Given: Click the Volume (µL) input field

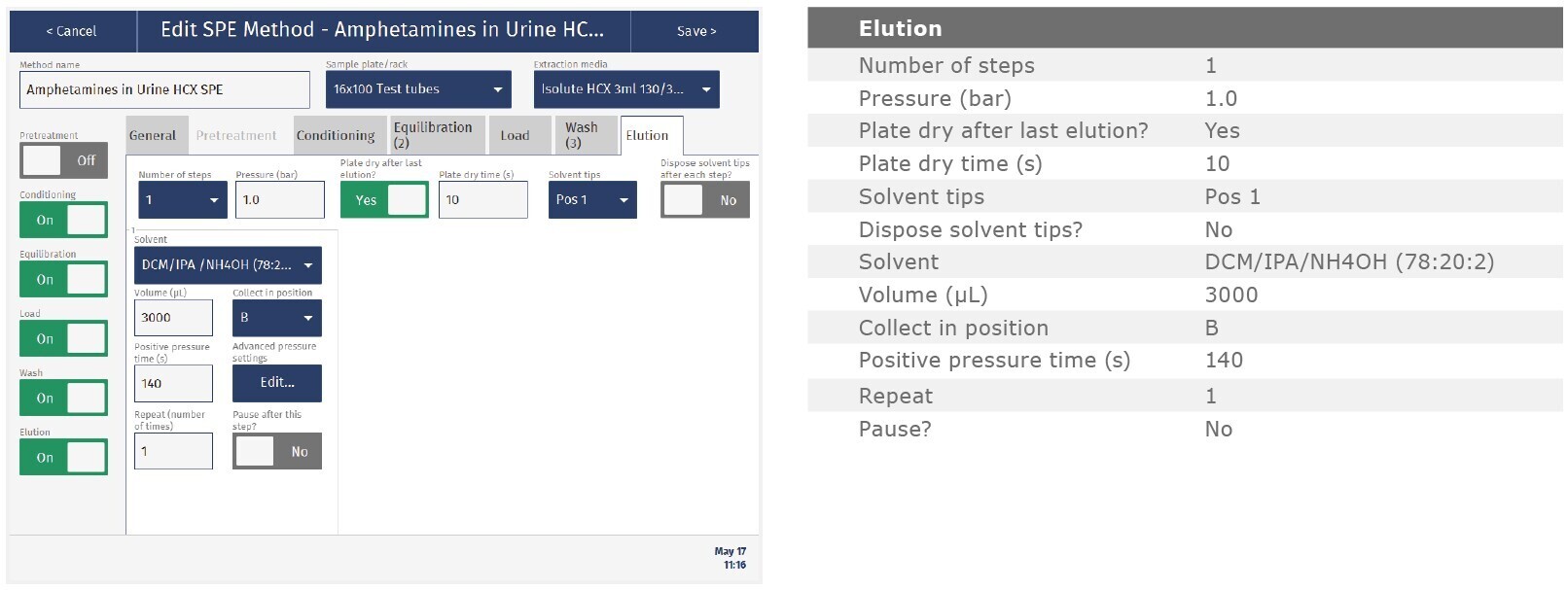Looking at the screenshot, I should 173,318.
